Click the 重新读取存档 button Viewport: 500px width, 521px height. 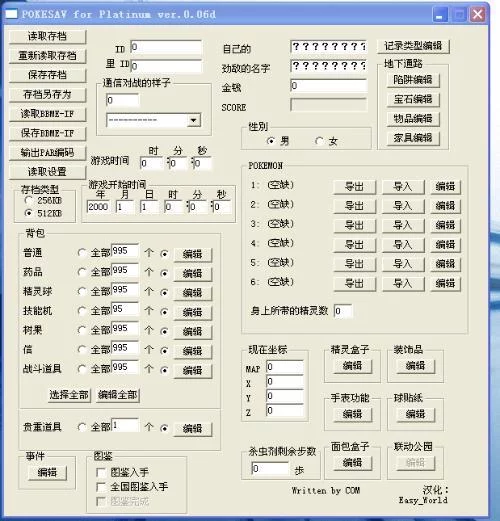point(47,56)
